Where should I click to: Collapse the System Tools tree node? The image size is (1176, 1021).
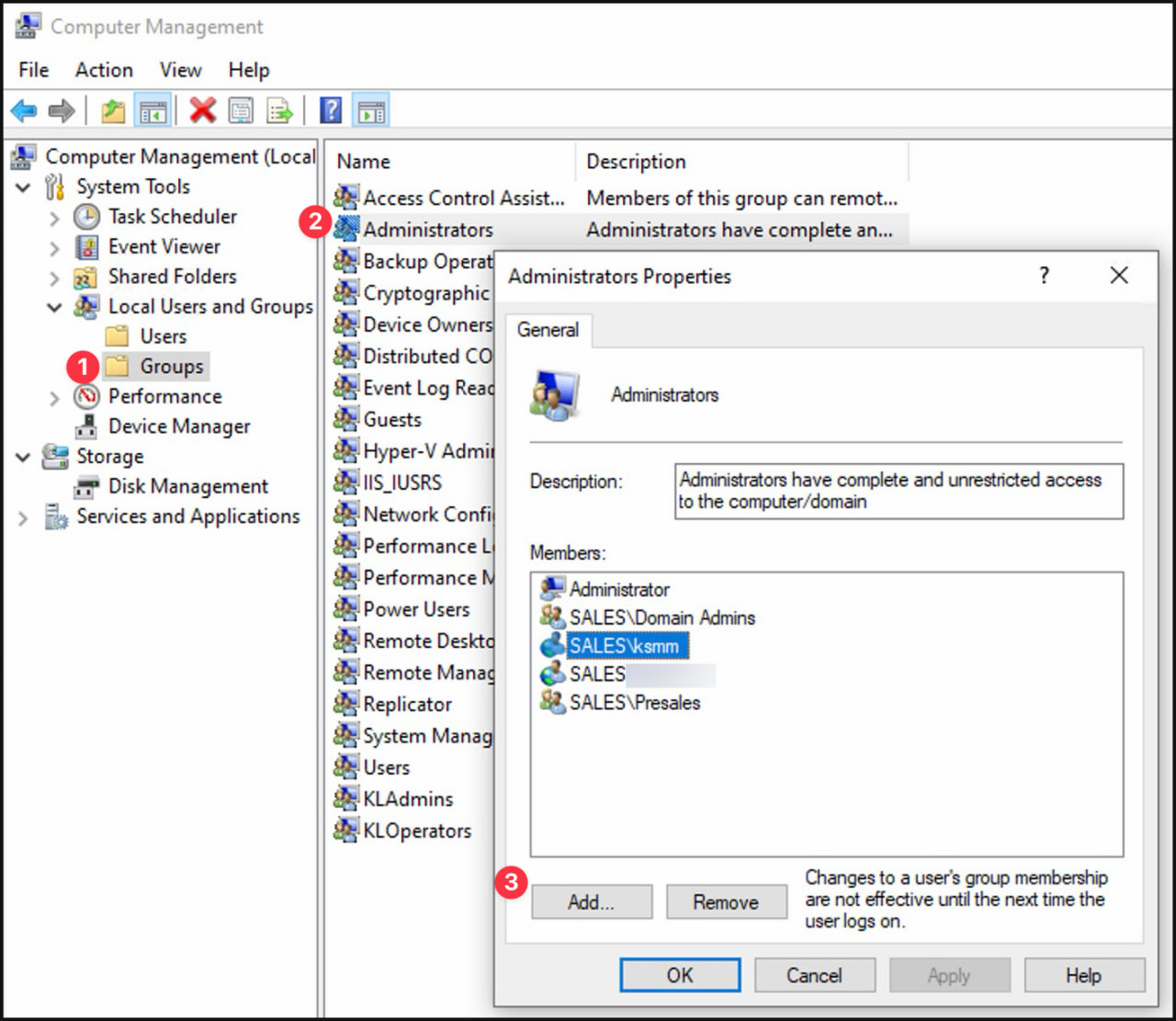[x=23, y=187]
